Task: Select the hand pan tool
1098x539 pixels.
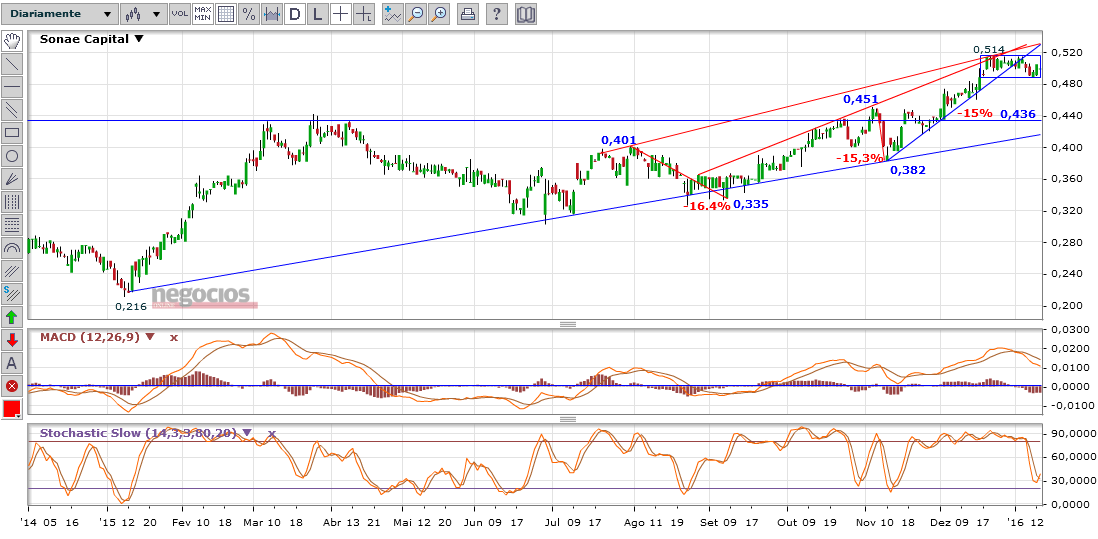Action: [12, 41]
